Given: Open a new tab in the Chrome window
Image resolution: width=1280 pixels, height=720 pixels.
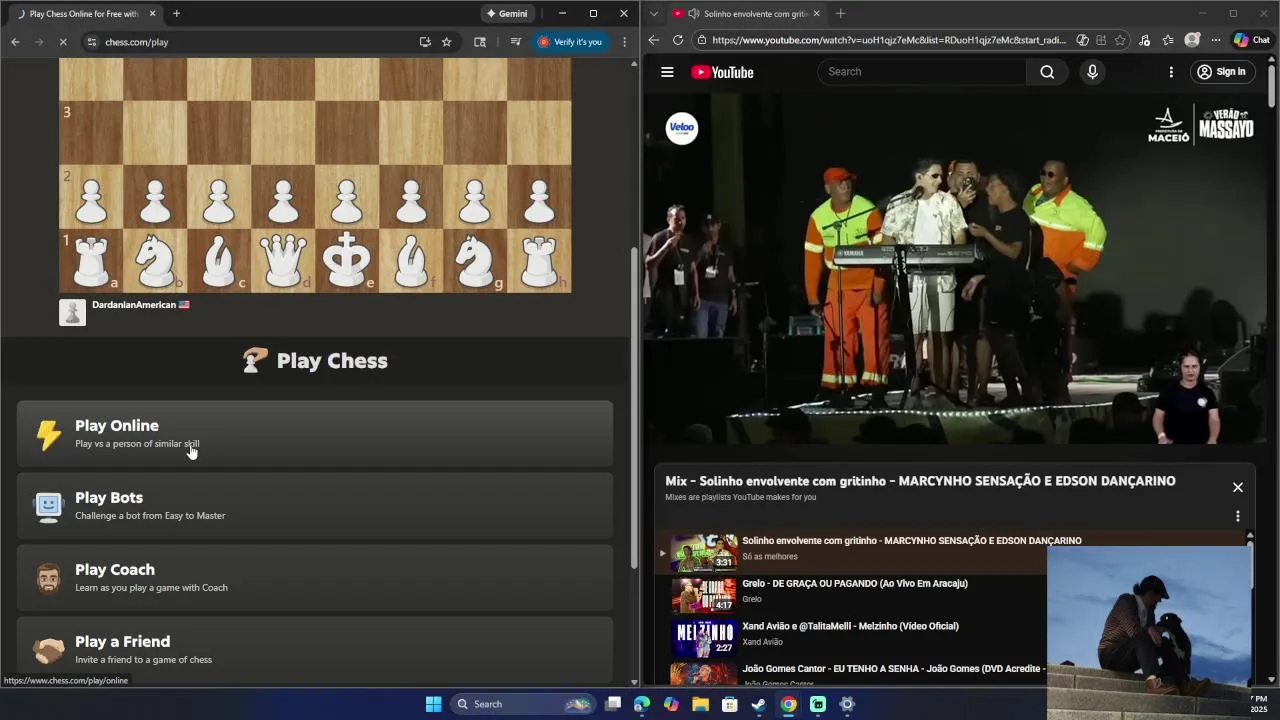Looking at the screenshot, I should pos(176,14).
